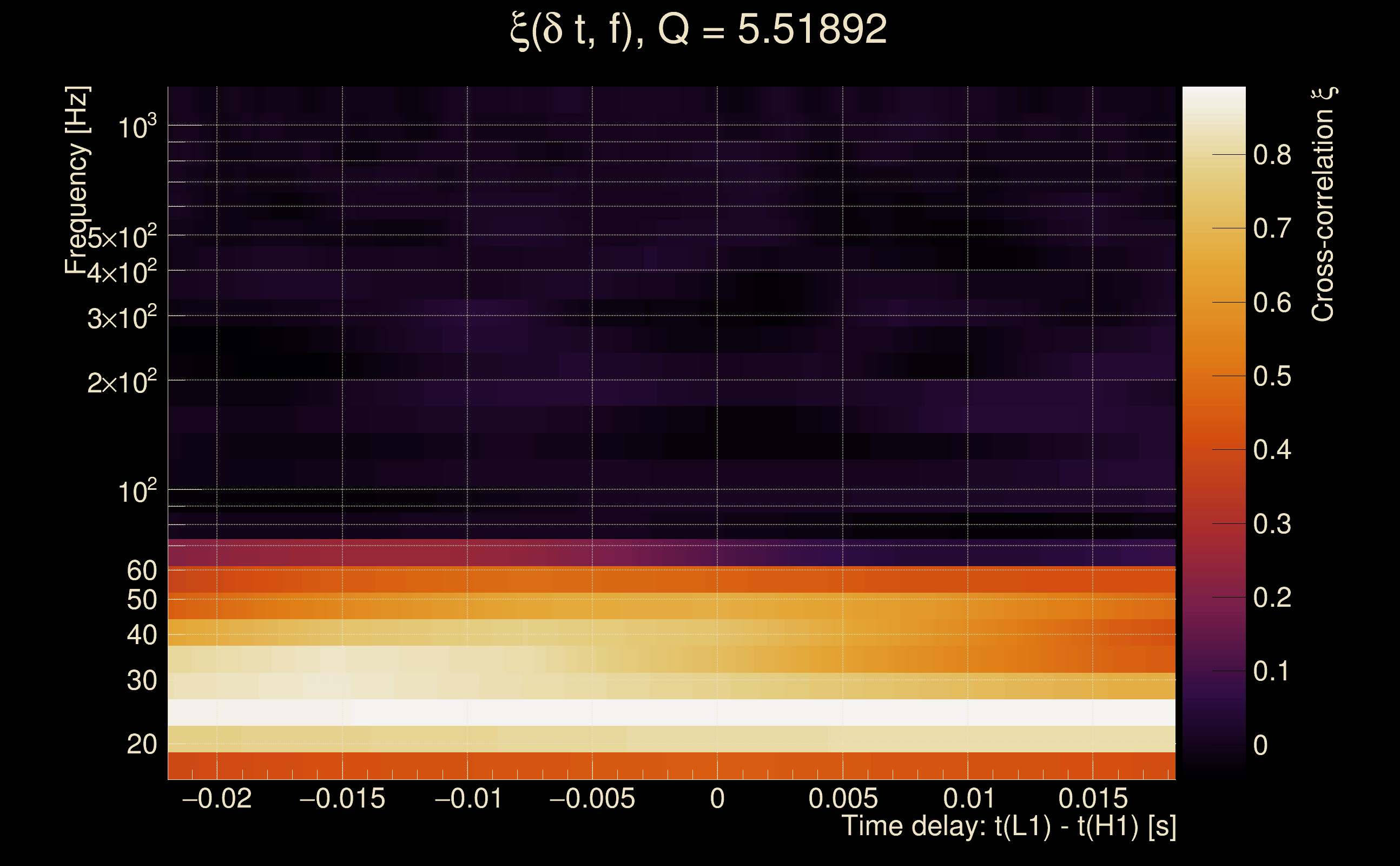Click the y-axis tick label 5×10²

(121, 237)
